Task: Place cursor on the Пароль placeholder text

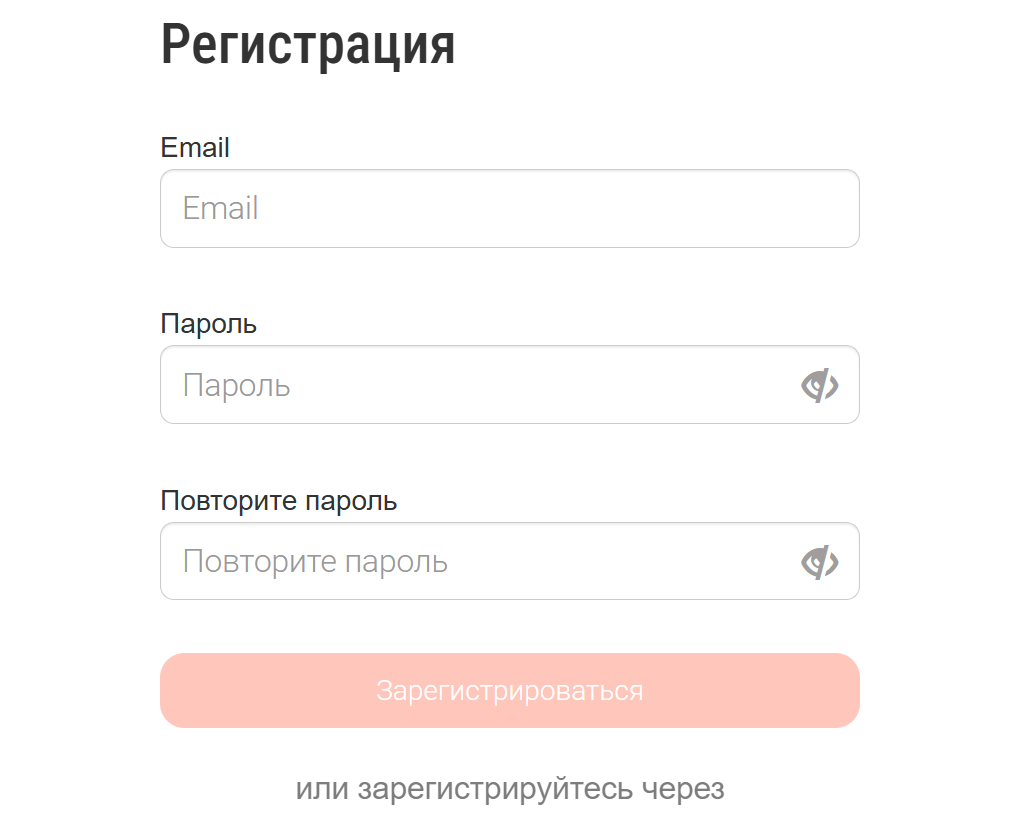Action: tap(236, 386)
